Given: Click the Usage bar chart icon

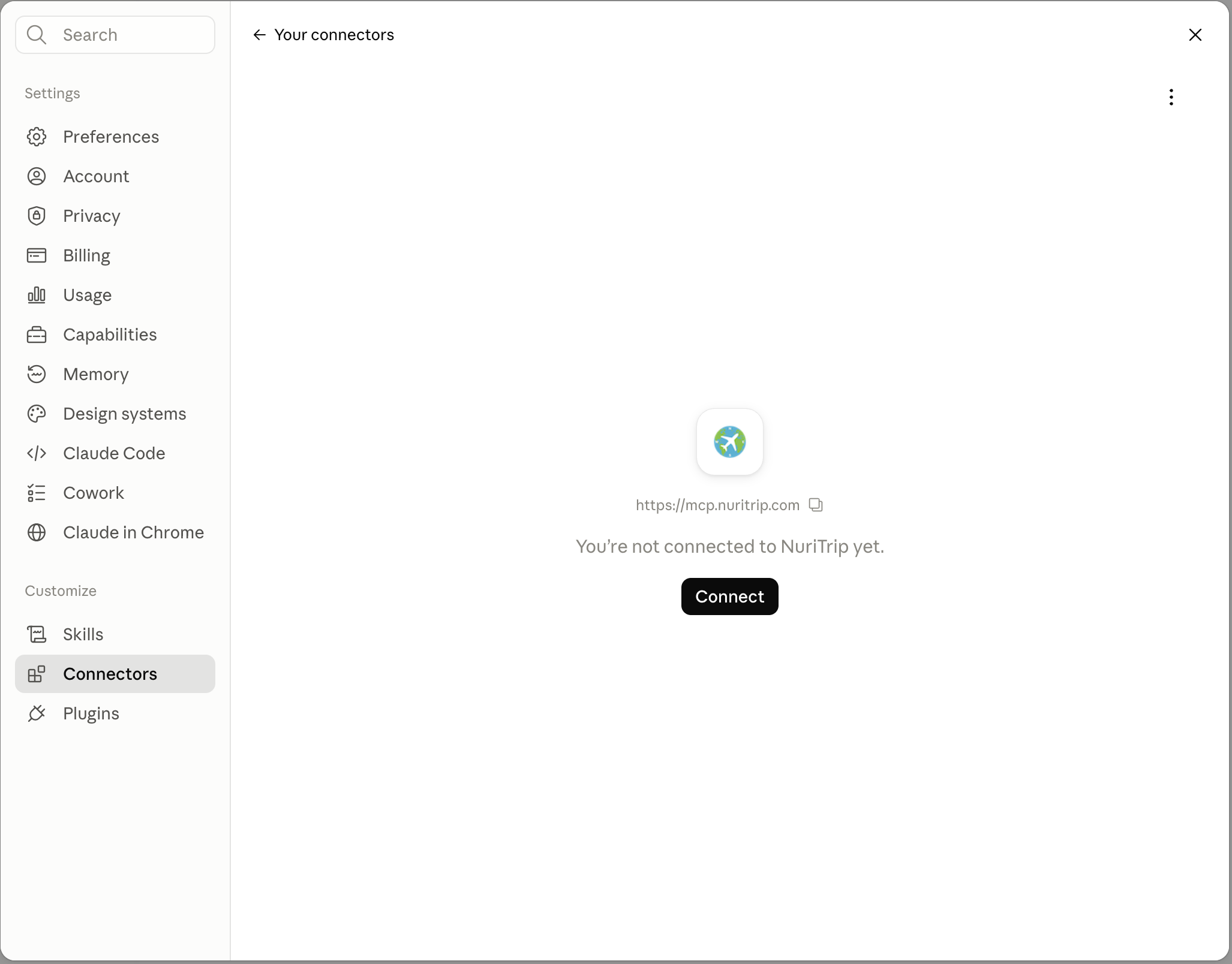Looking at the screenshot, I should (37, 295).
